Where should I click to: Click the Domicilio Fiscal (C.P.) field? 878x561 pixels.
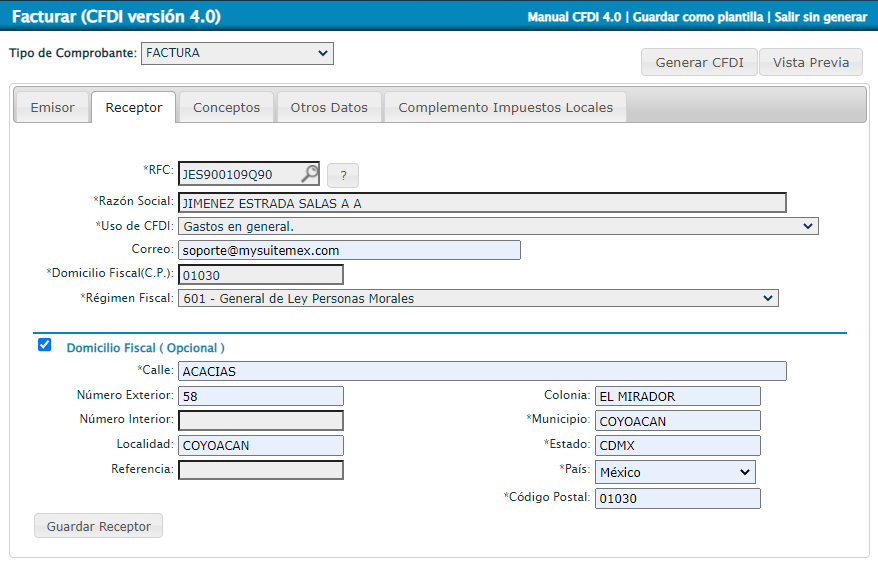click(261, 275)
